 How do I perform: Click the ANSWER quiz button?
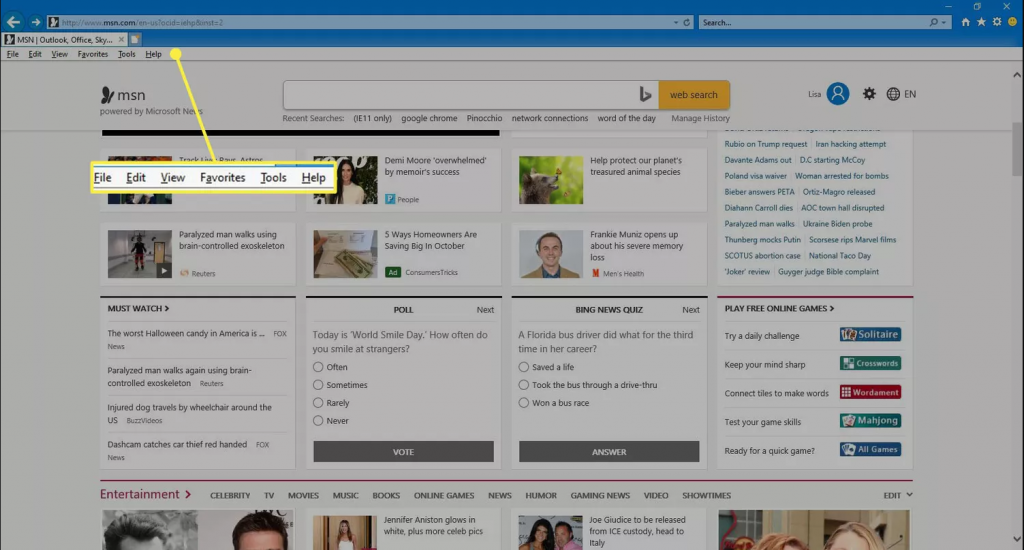(x=609, y=451)
